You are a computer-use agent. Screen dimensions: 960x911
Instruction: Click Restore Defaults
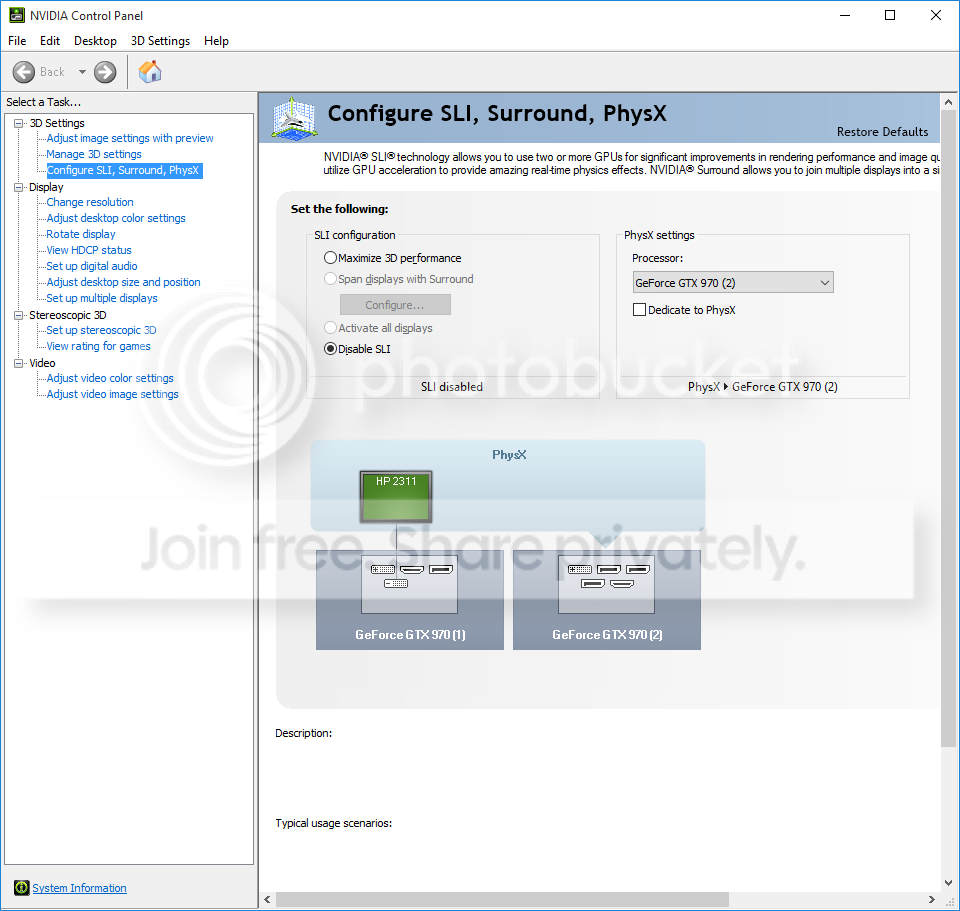882,132
